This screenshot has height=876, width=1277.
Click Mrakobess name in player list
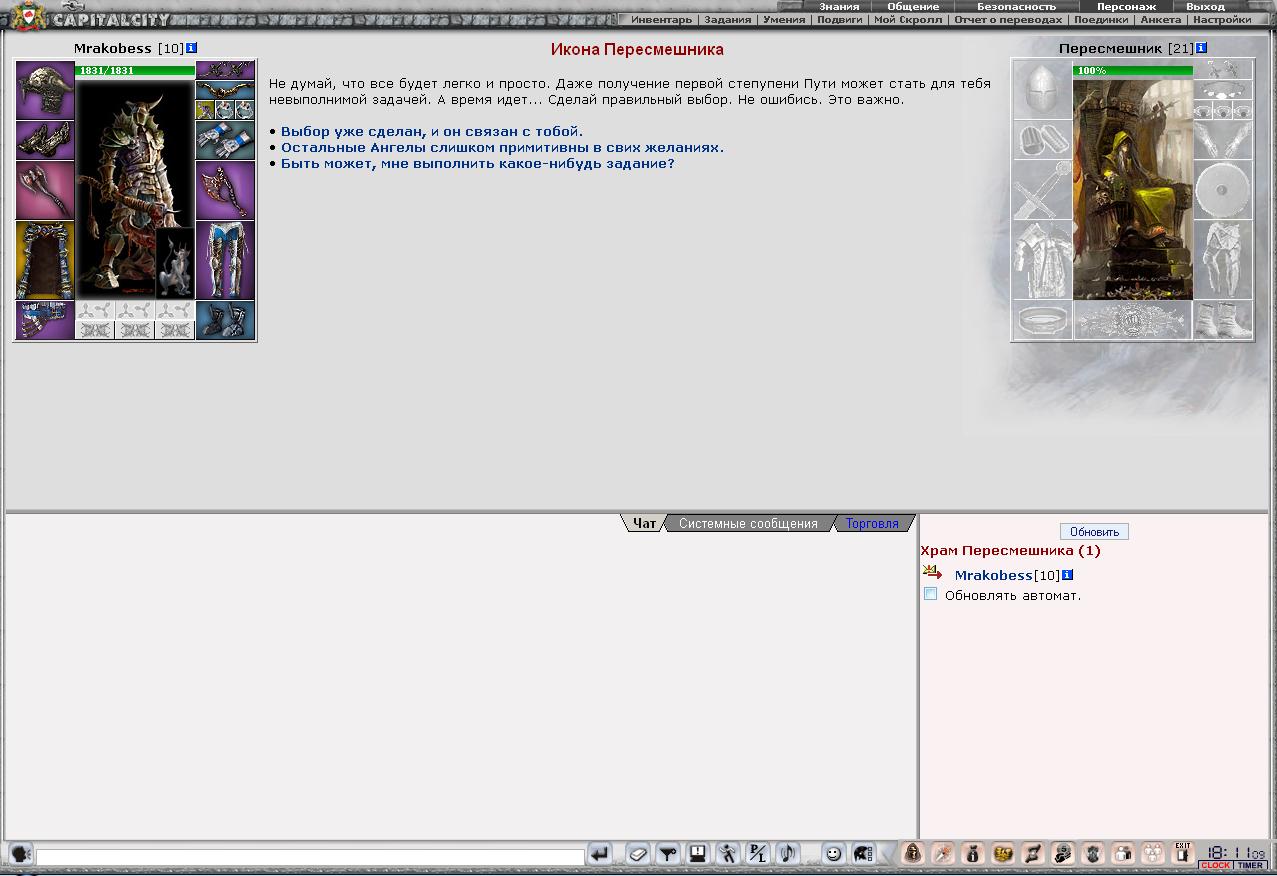[993, 575]
